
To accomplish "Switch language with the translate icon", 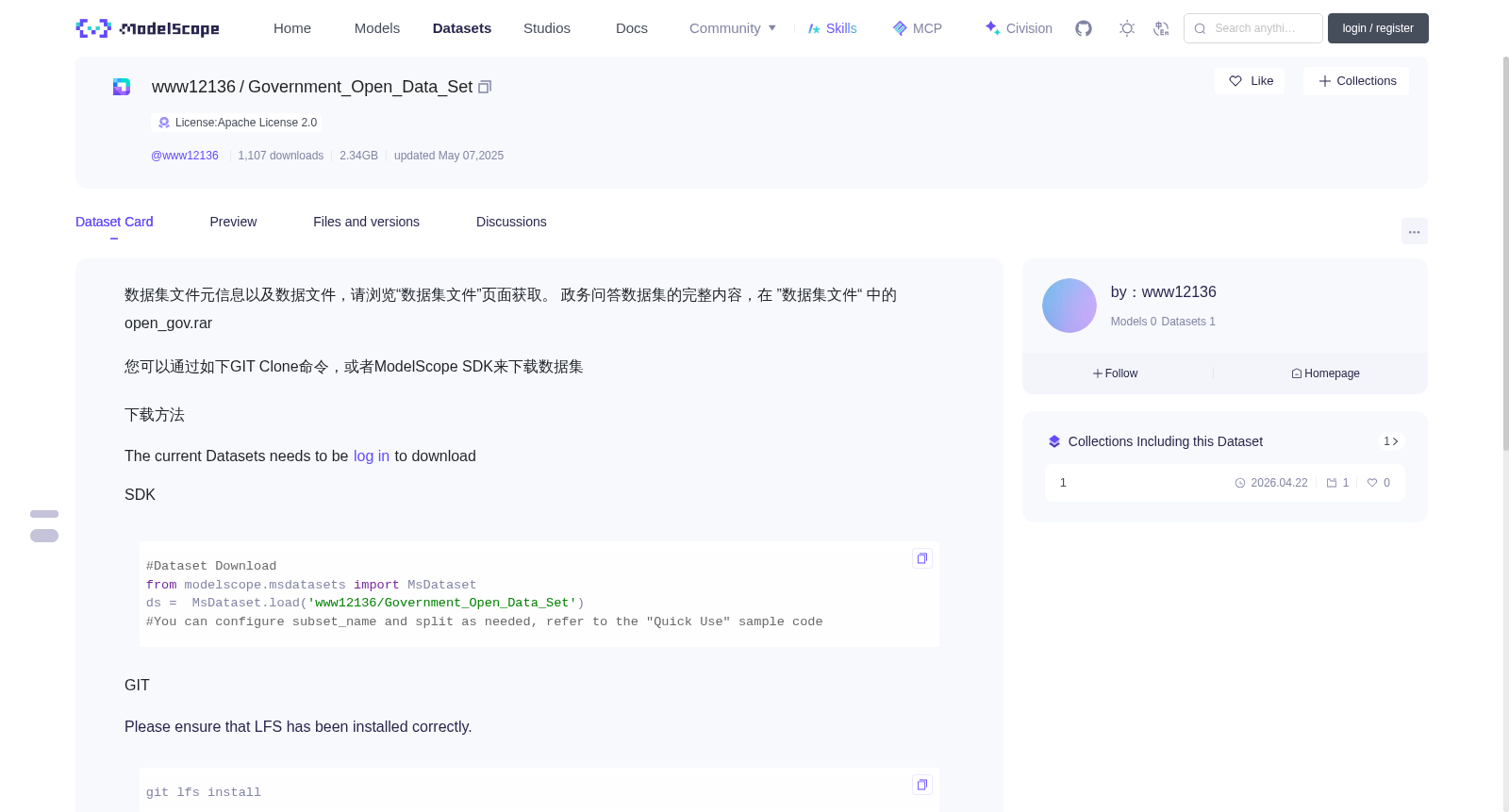I will tap(1161, 28).
